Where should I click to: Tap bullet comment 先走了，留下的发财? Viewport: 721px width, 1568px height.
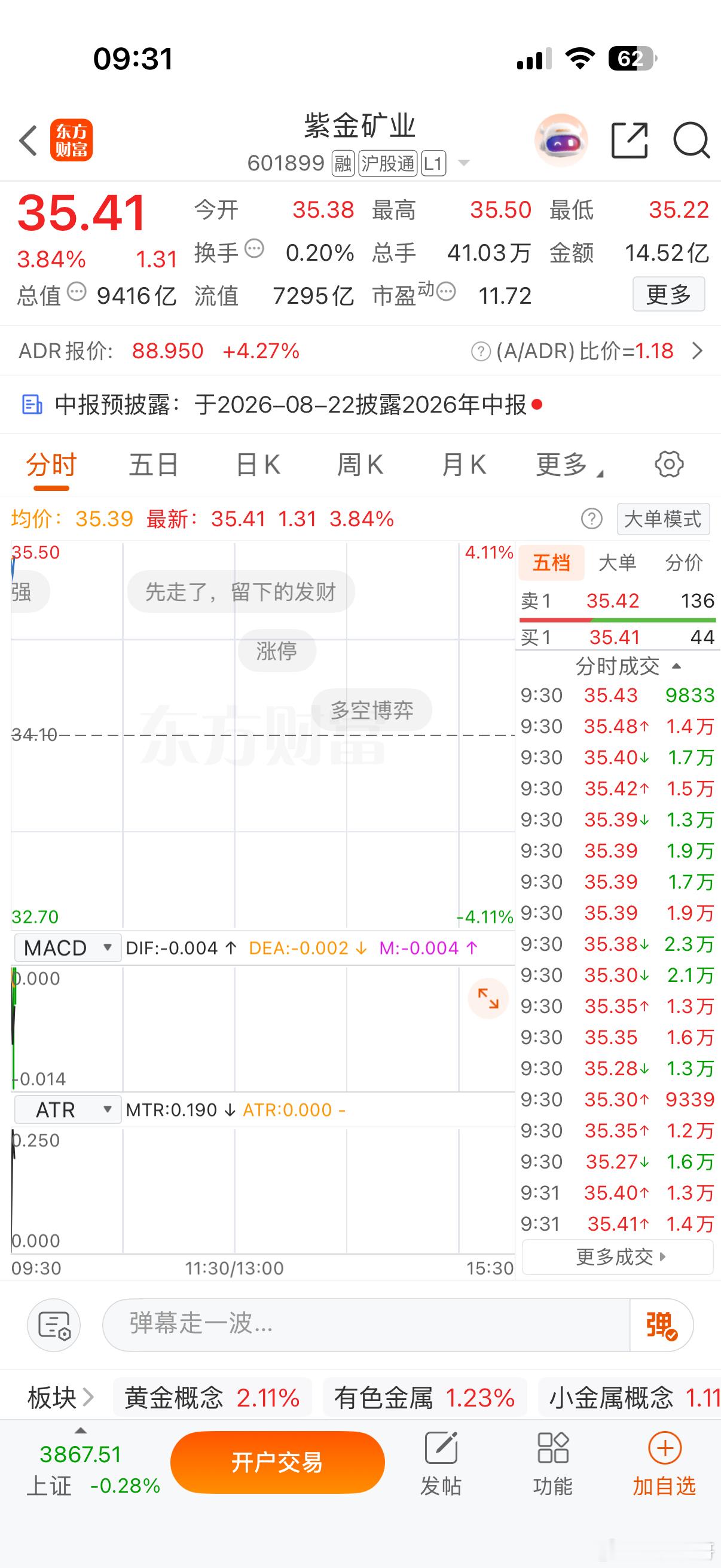(x=241, y=591)
